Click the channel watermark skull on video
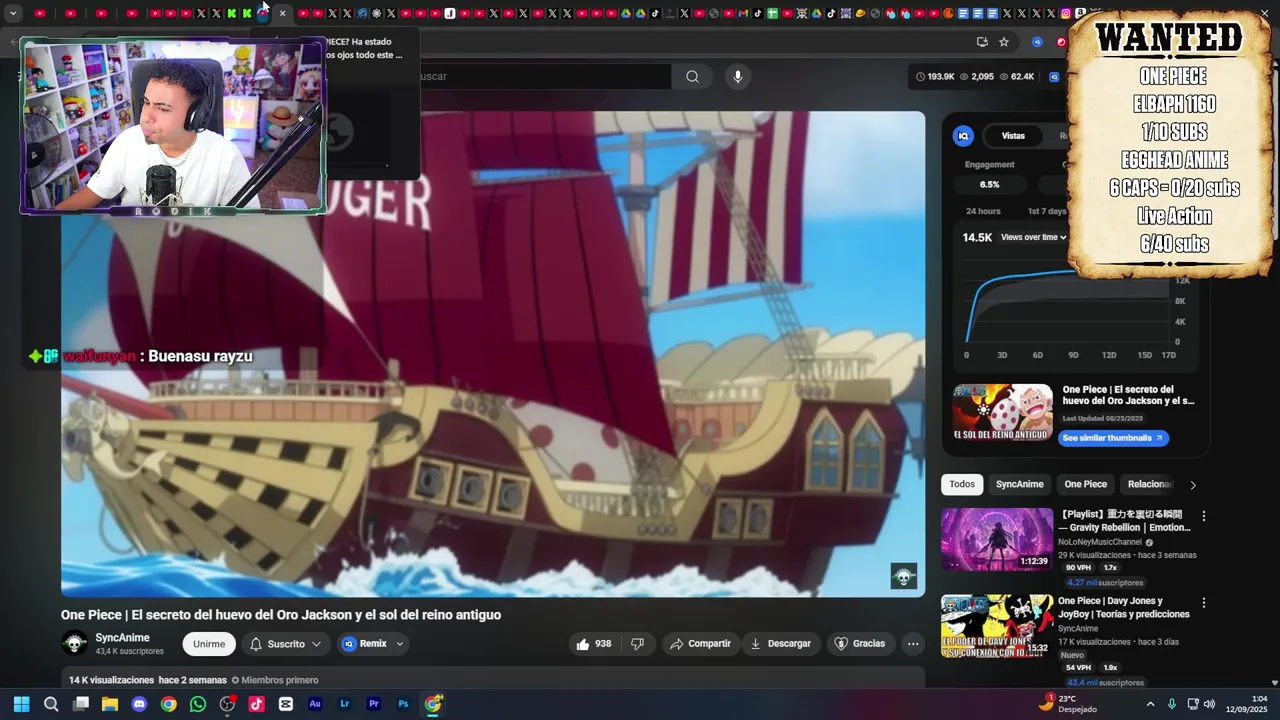The height and width of the screenshot is (720, 1280). 904,577
